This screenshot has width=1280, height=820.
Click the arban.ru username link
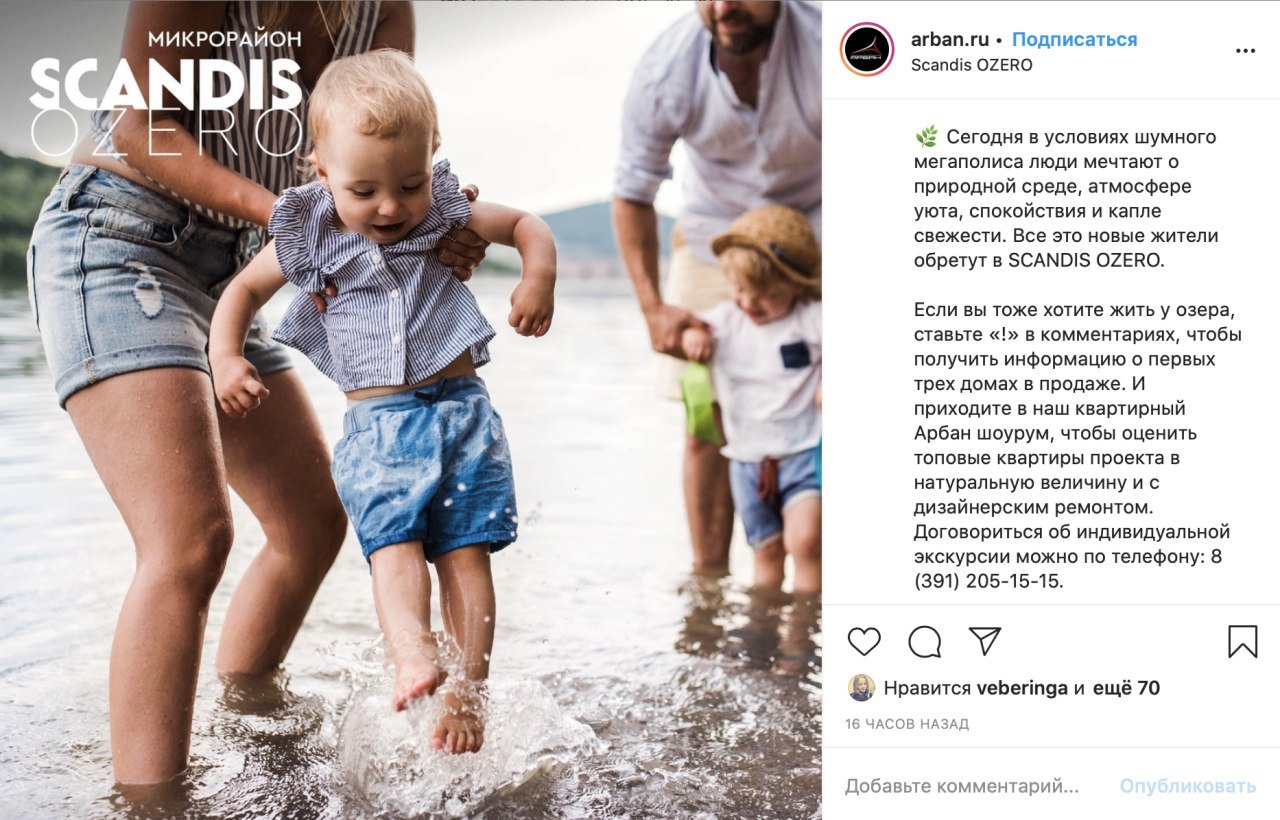[x=950, y=39]
